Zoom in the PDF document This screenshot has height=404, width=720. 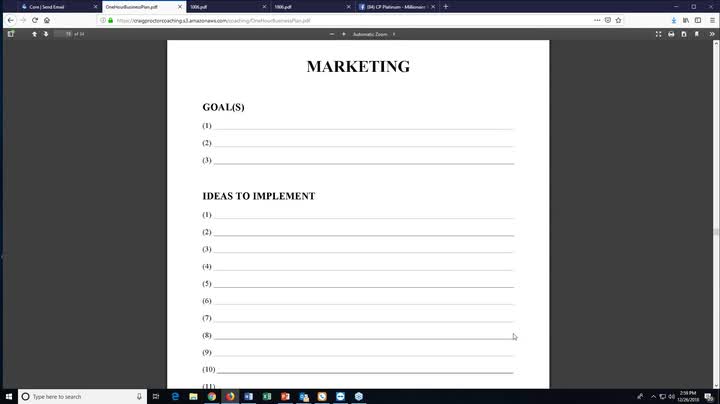click(343, 34)
